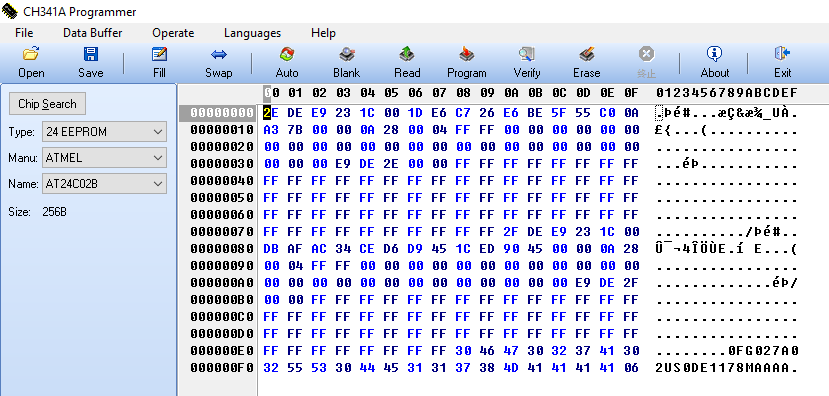Click ASCII text 0FG027A0 in row 000000E0
The width and height of the screenshot is (829, 396).
point(762,351)
